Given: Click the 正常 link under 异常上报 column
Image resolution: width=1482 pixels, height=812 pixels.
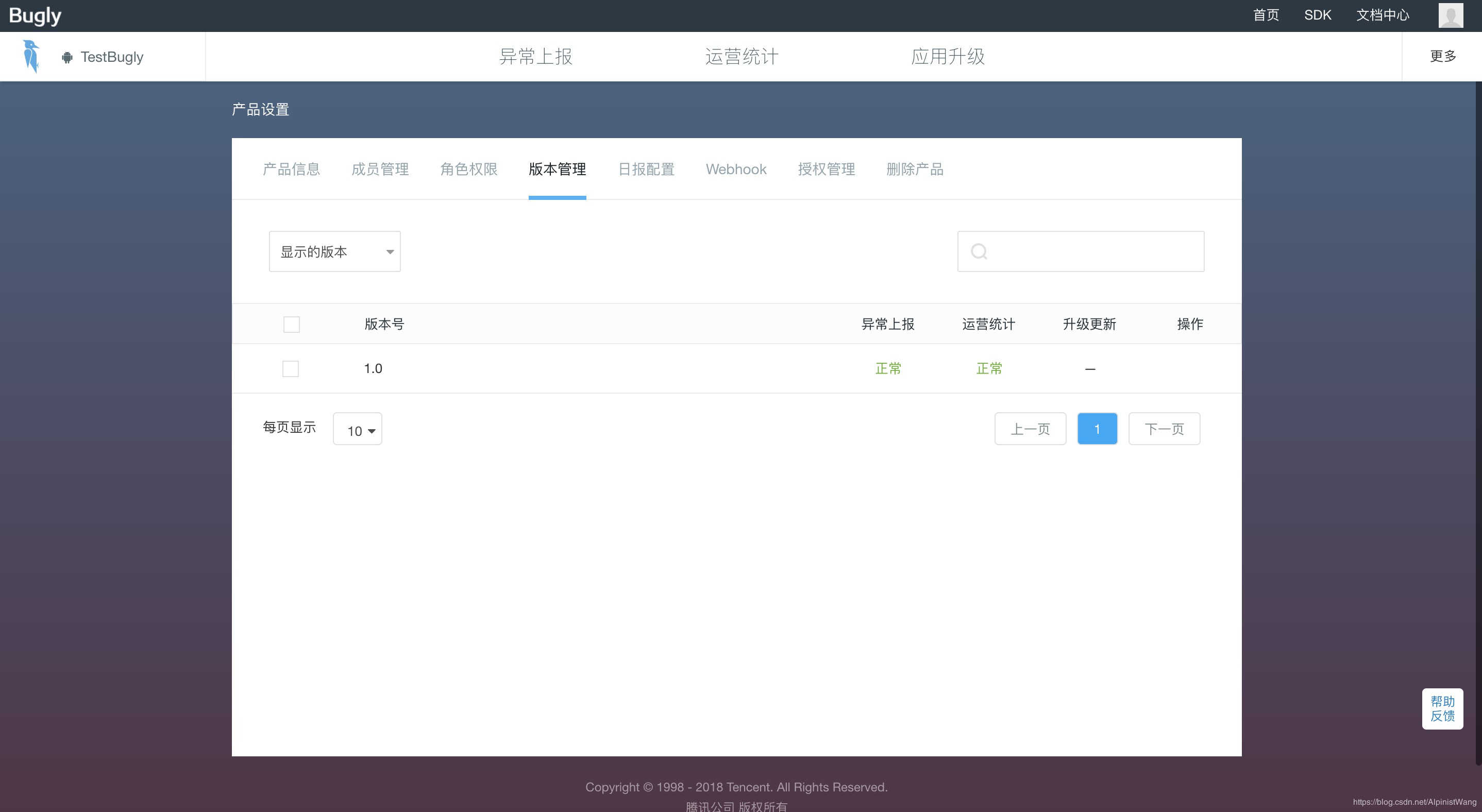Looking at the screenshot, I should (888, 368).
